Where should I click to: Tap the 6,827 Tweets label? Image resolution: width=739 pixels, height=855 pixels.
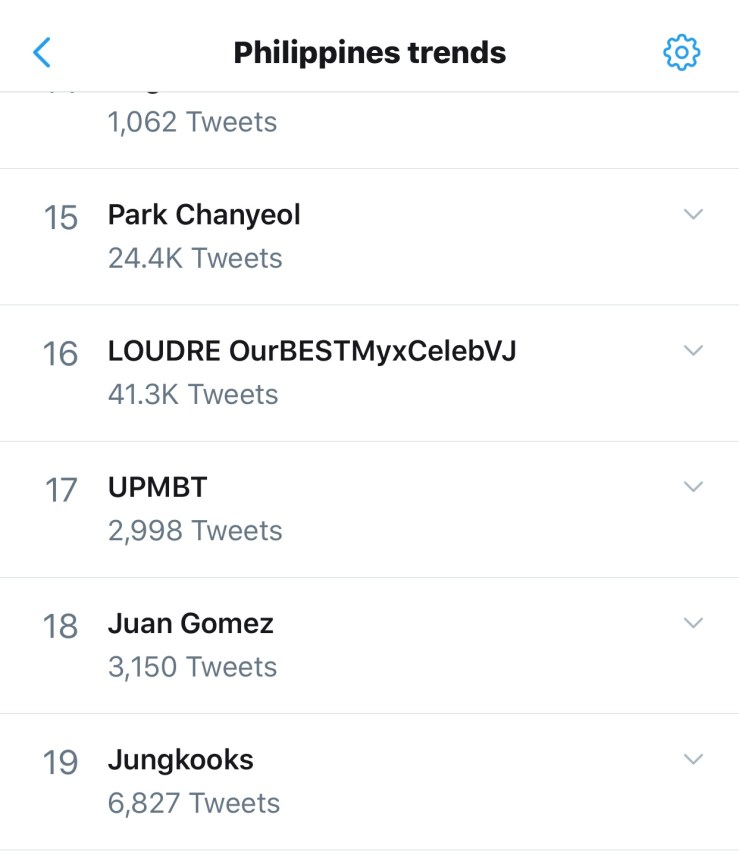pyautogui.click(x=194, y=803)
